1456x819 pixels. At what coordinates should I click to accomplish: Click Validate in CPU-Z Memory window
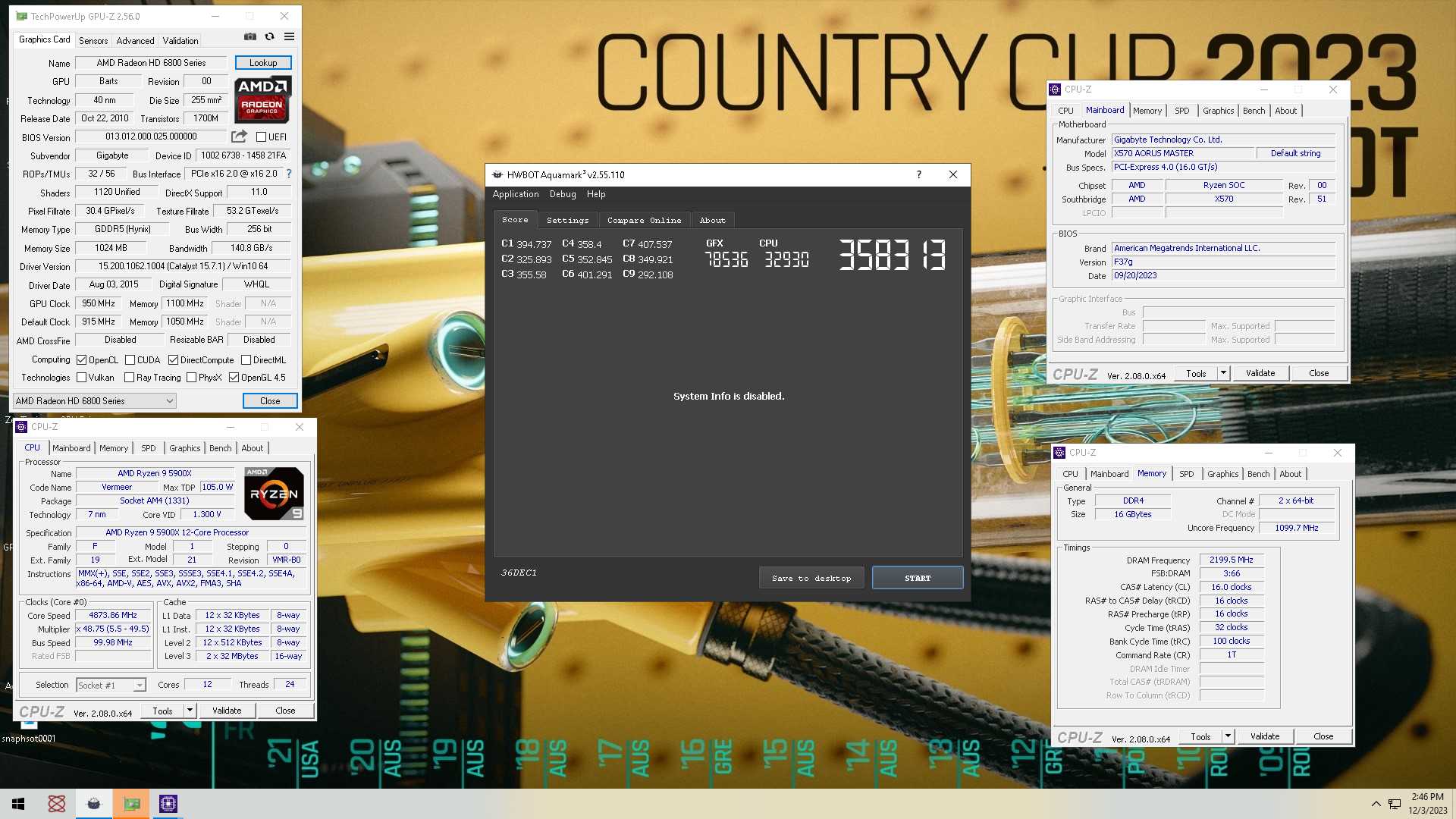pos(1265,736)
